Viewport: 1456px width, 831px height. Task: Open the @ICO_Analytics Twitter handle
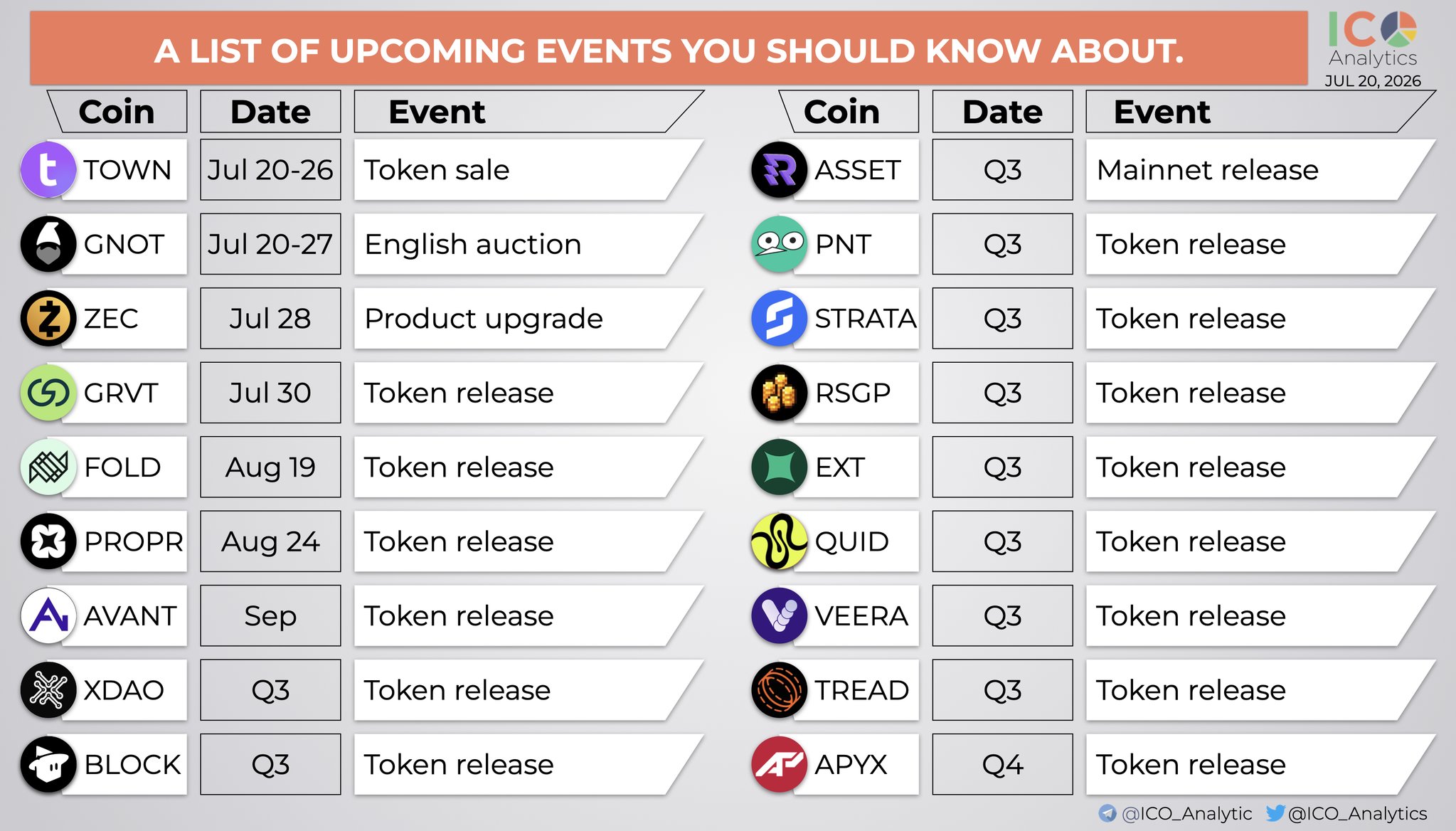coord(1346,813)
